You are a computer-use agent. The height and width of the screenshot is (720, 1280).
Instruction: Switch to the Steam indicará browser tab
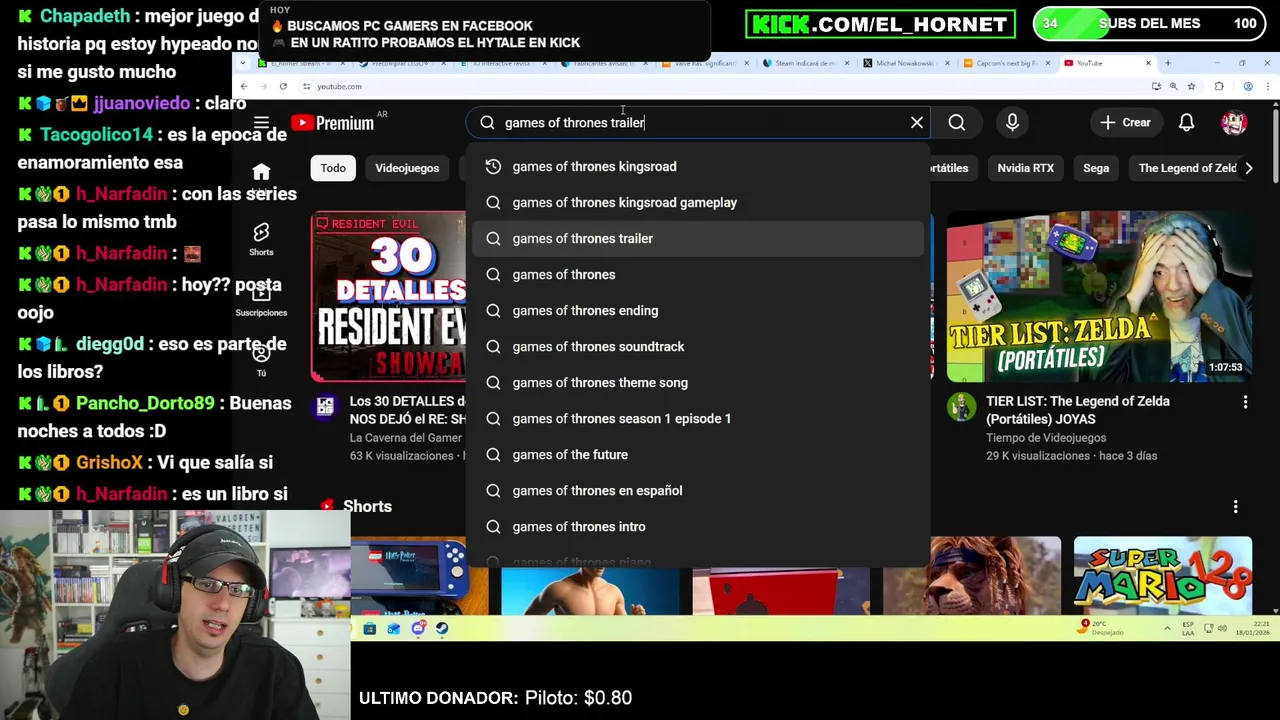tap(805, 63)
